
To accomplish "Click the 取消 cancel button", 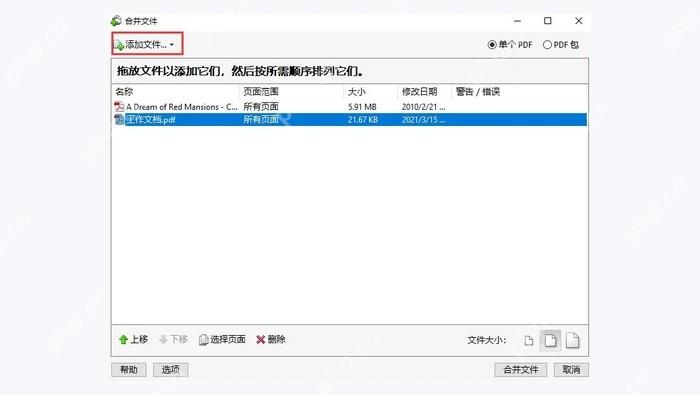I will point(571,370).
